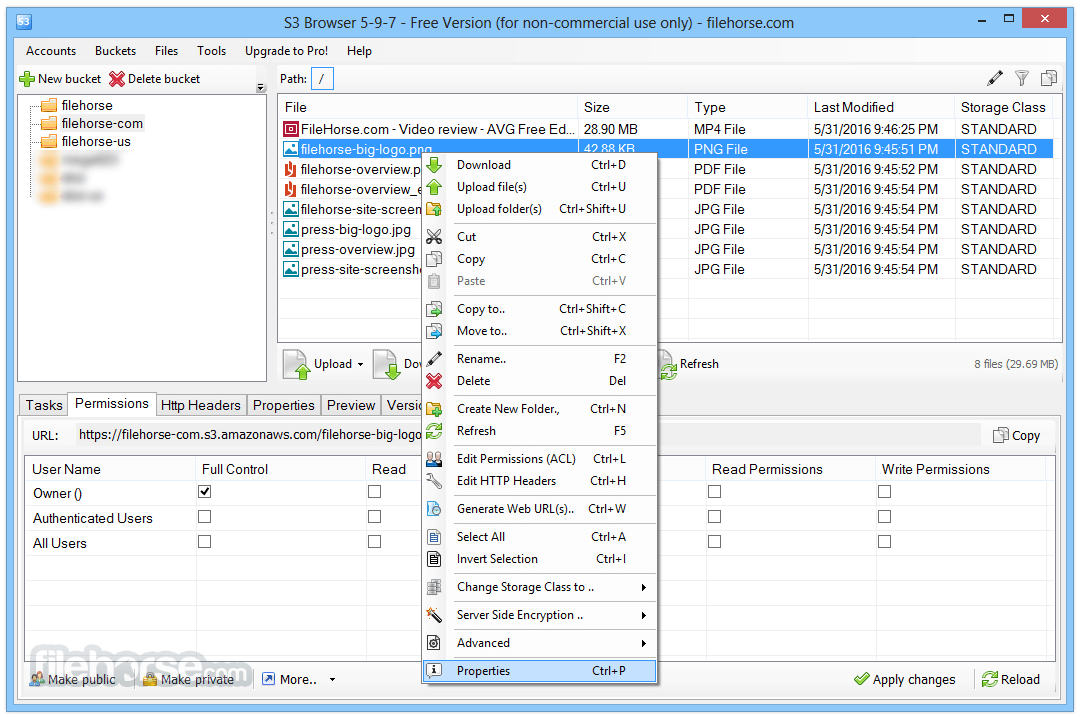
Task: Click Make public button
Action: 73,680
